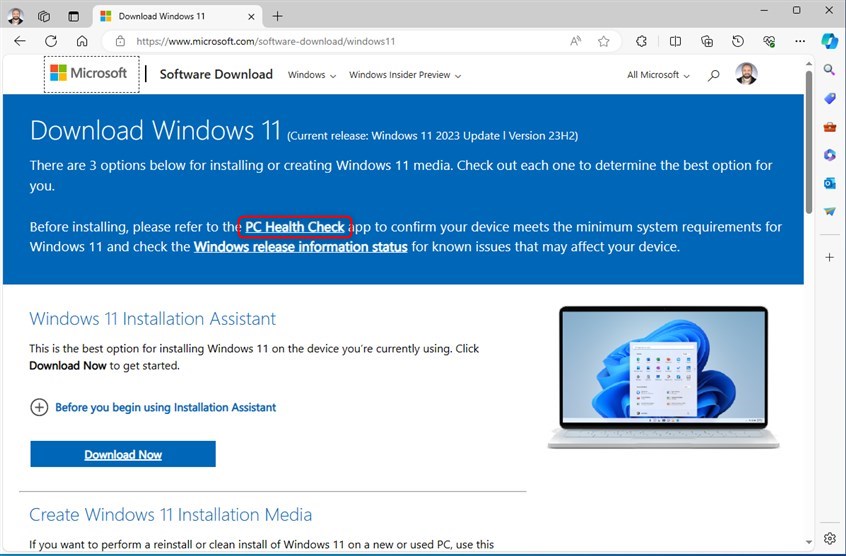
Task: Select the Download Windows 11 tab
Action: pyautogui.click(x=178, y=16)
